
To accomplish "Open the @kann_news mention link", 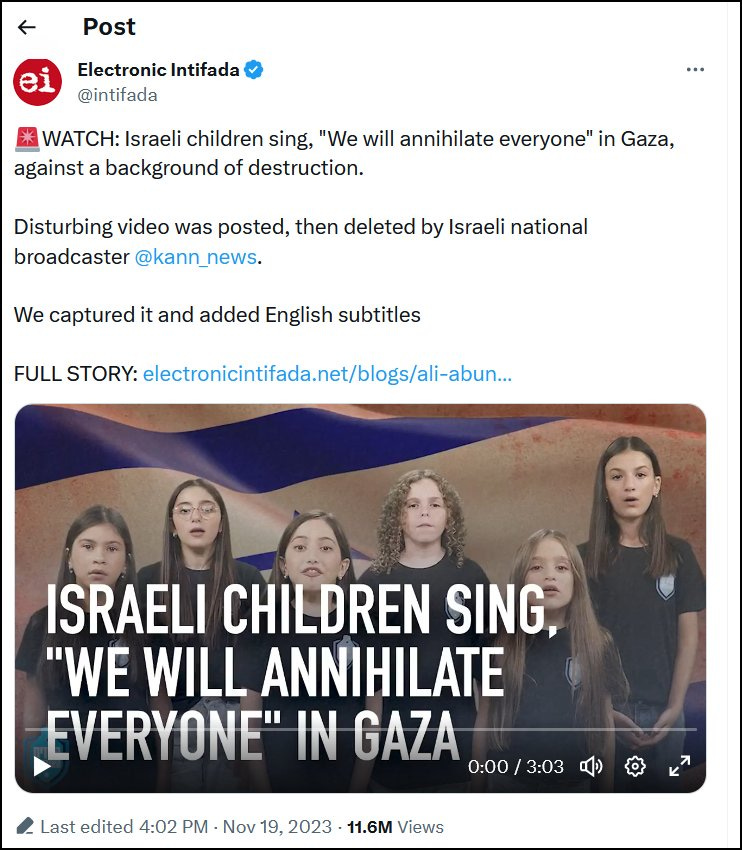I will pyautogui.click(x=196, y=256).
